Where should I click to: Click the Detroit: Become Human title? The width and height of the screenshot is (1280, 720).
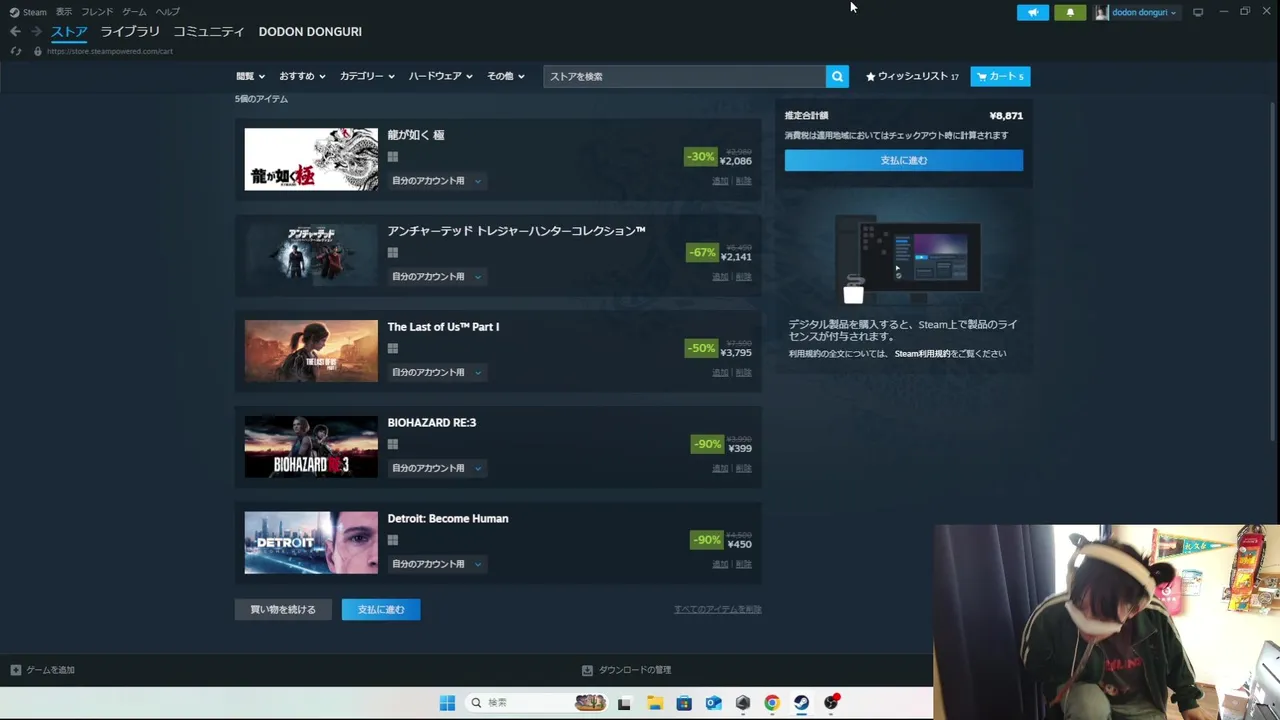point(448,519)
